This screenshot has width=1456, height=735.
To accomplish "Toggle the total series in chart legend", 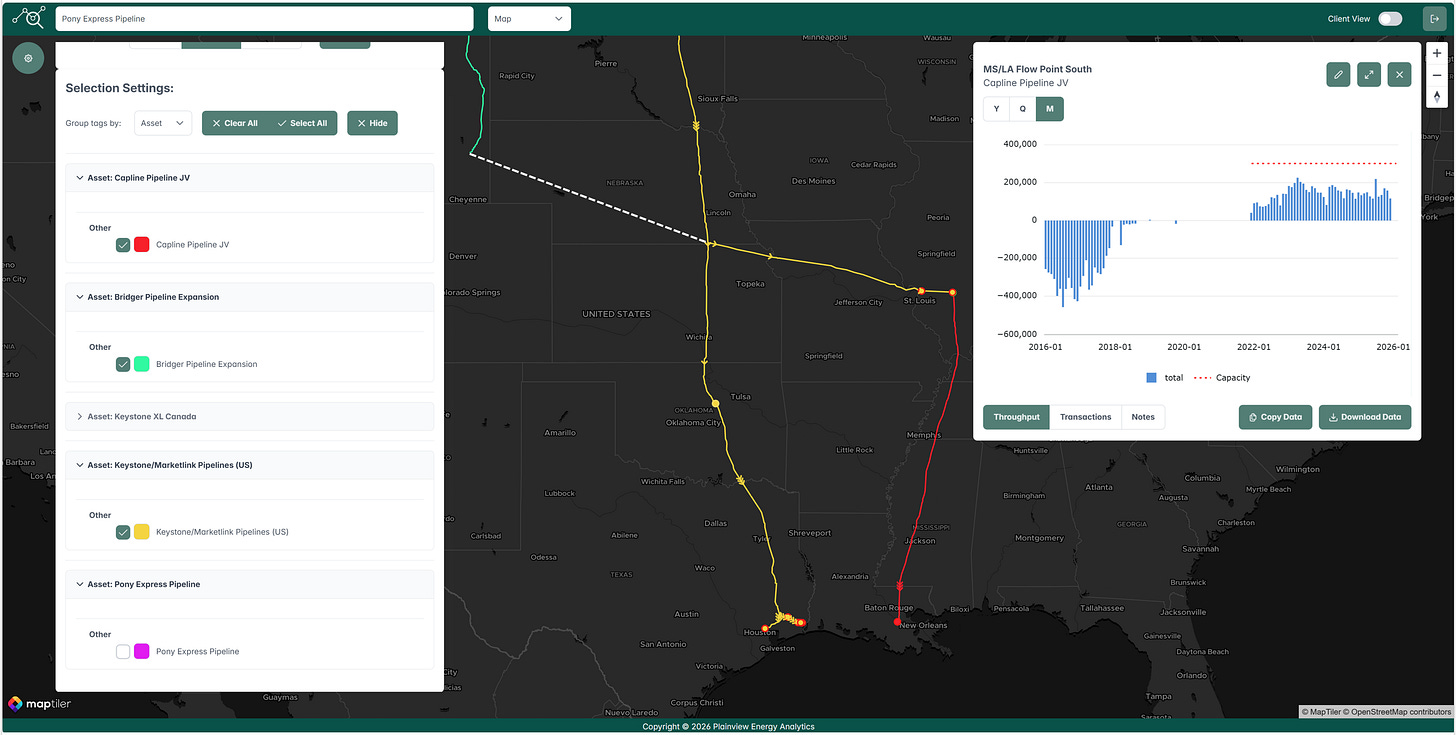I will [1165, 378].
